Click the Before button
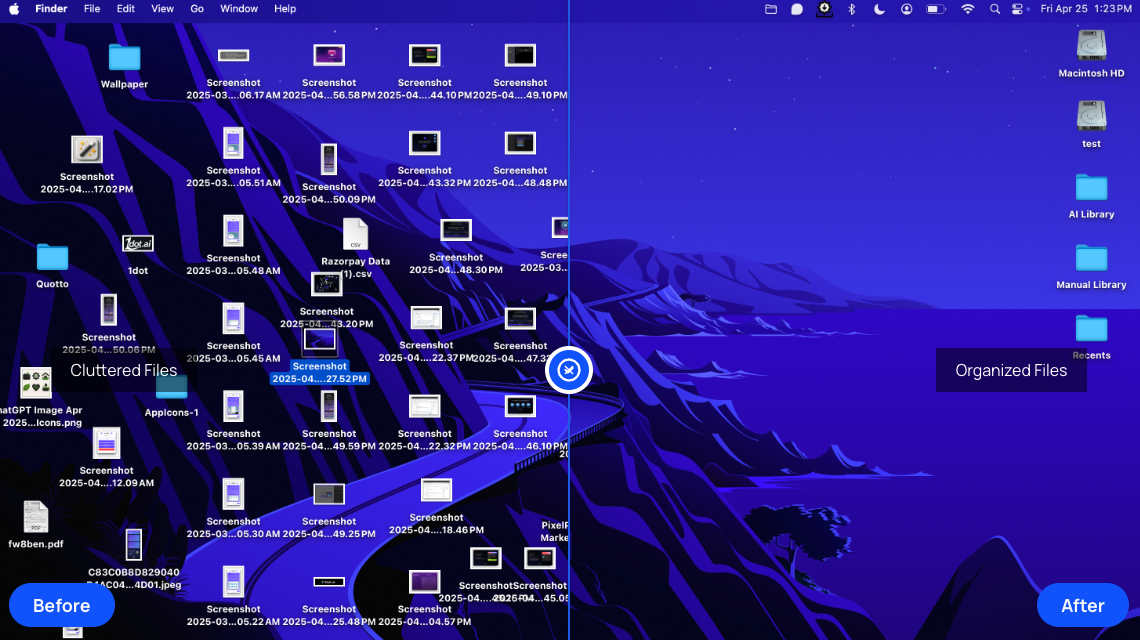 [61, 605]
